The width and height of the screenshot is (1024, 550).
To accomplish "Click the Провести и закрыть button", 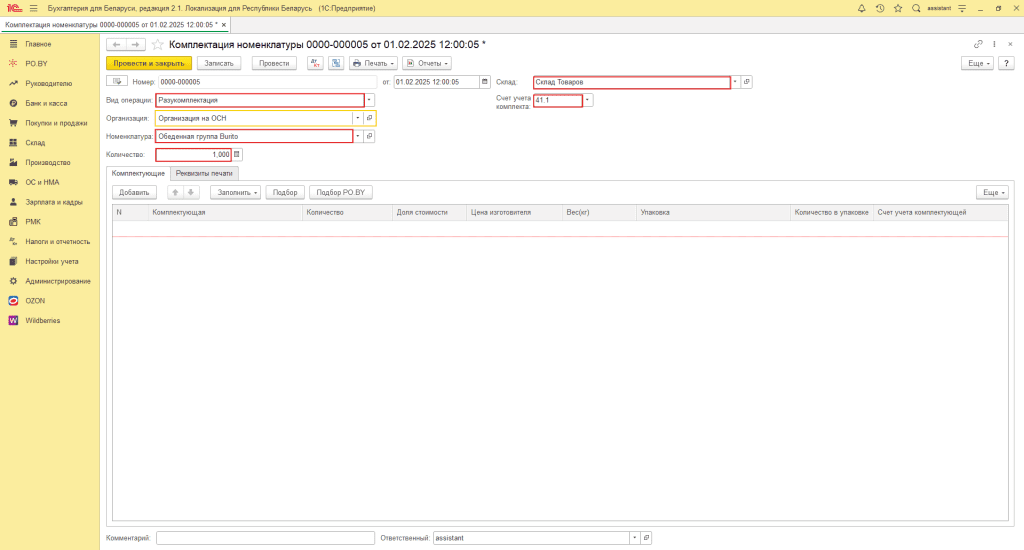I will tap(148, 63).
